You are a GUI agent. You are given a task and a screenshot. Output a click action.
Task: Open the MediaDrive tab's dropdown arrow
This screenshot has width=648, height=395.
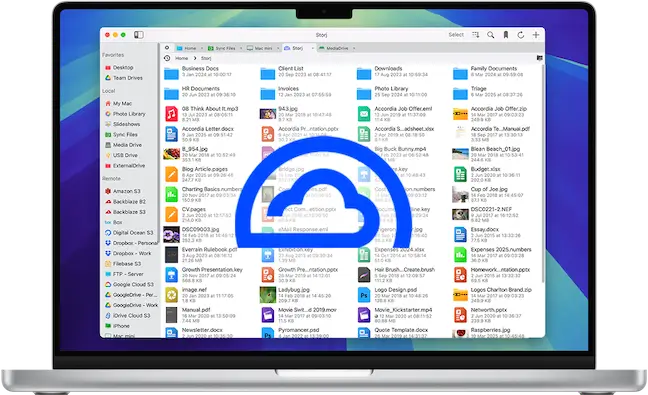(x=354, y=48)
